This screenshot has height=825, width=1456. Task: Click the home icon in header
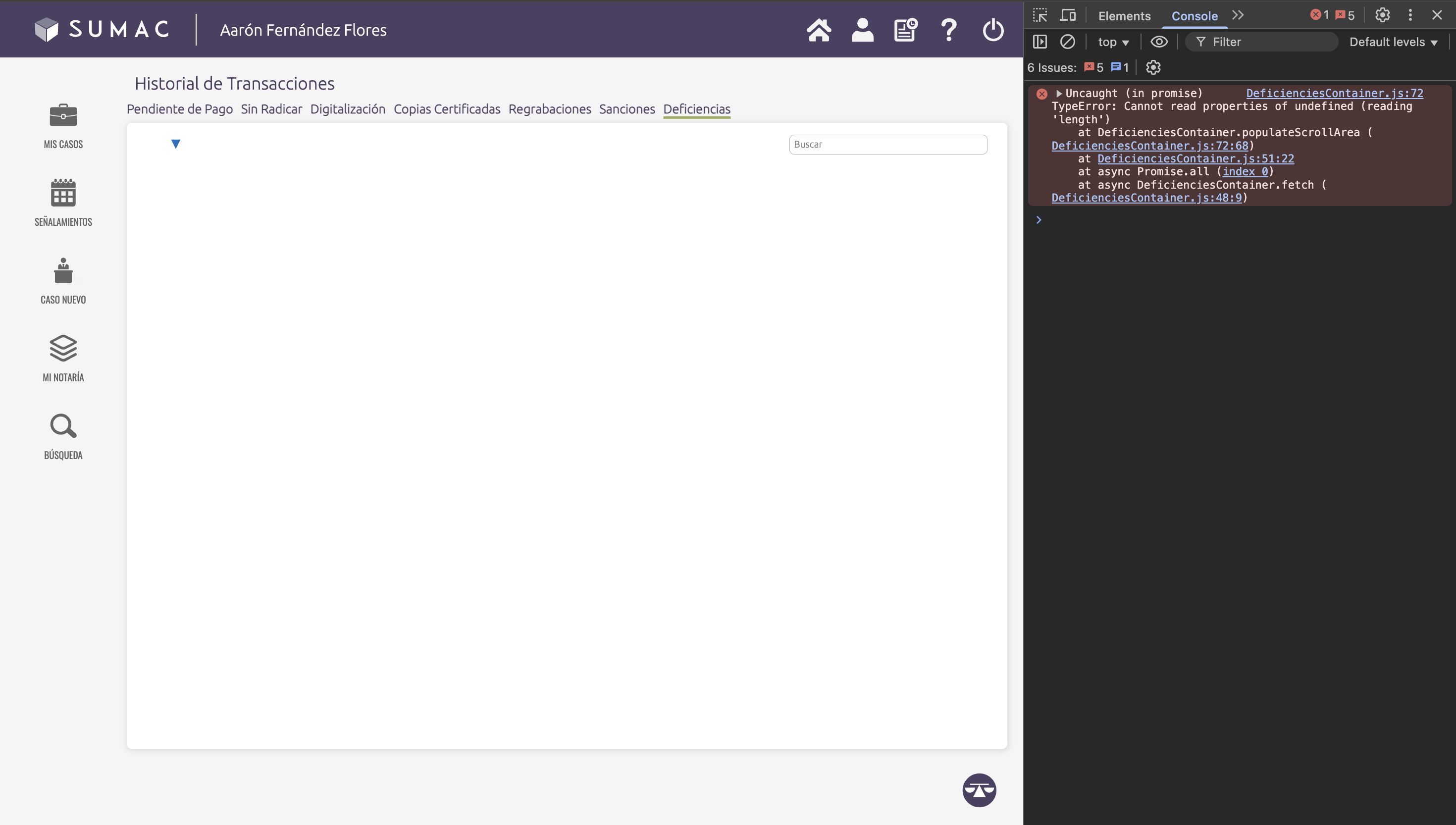(819, 30)
